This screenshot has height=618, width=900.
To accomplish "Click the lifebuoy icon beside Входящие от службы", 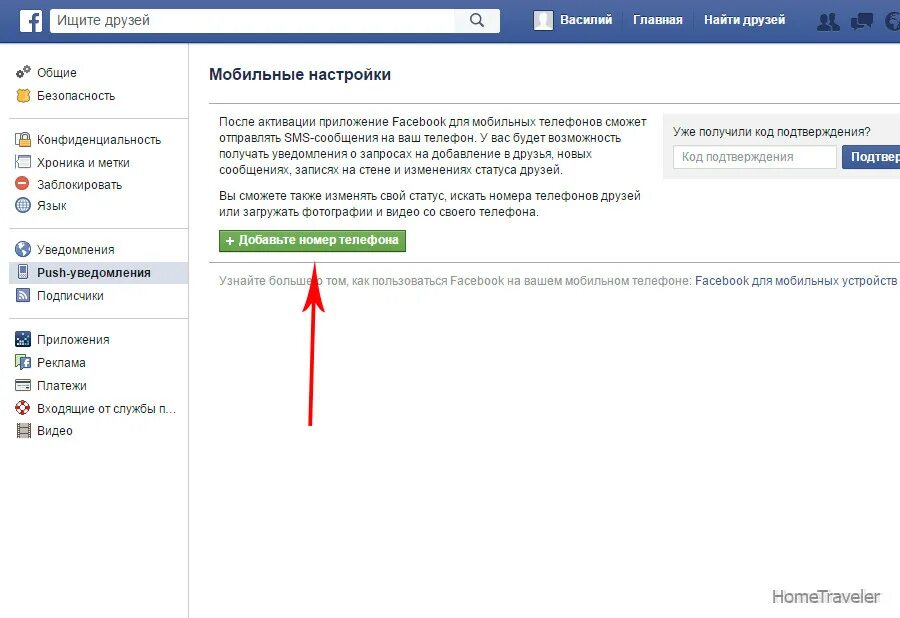I will (x=22, y=408).
